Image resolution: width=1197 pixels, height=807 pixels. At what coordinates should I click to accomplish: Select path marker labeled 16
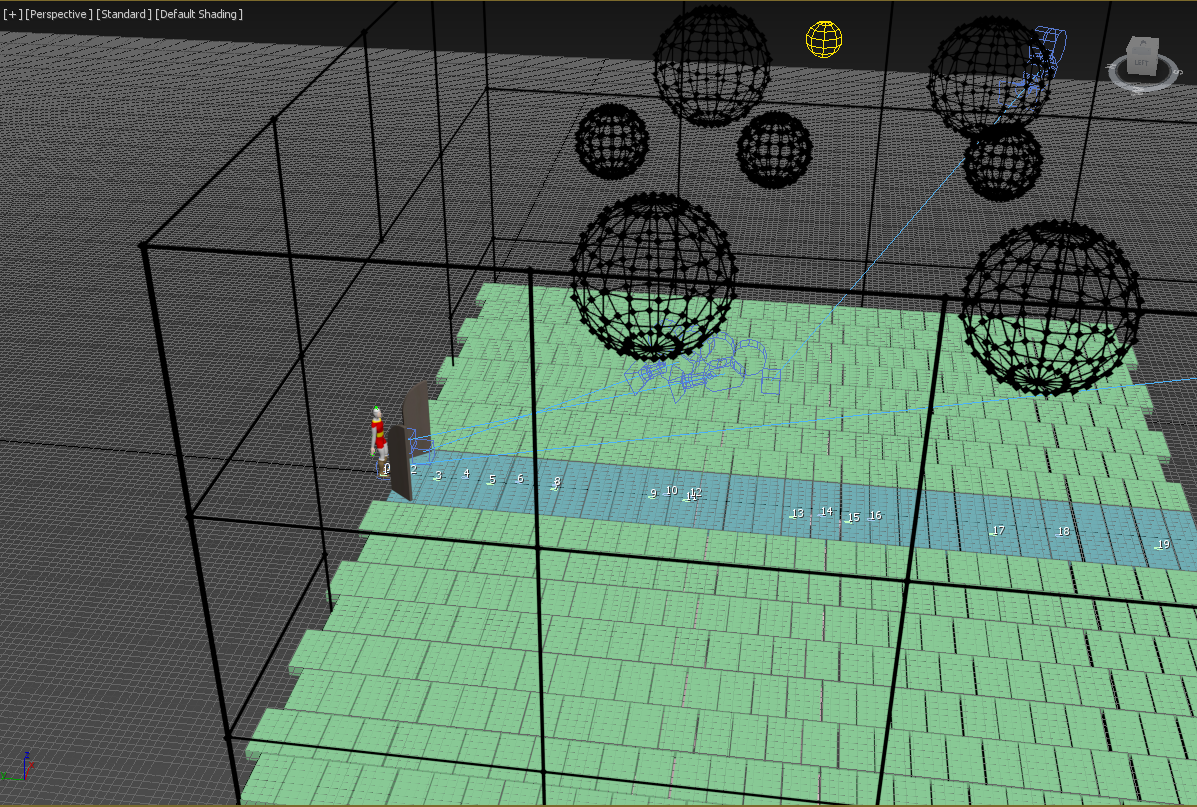pos(875,516)
